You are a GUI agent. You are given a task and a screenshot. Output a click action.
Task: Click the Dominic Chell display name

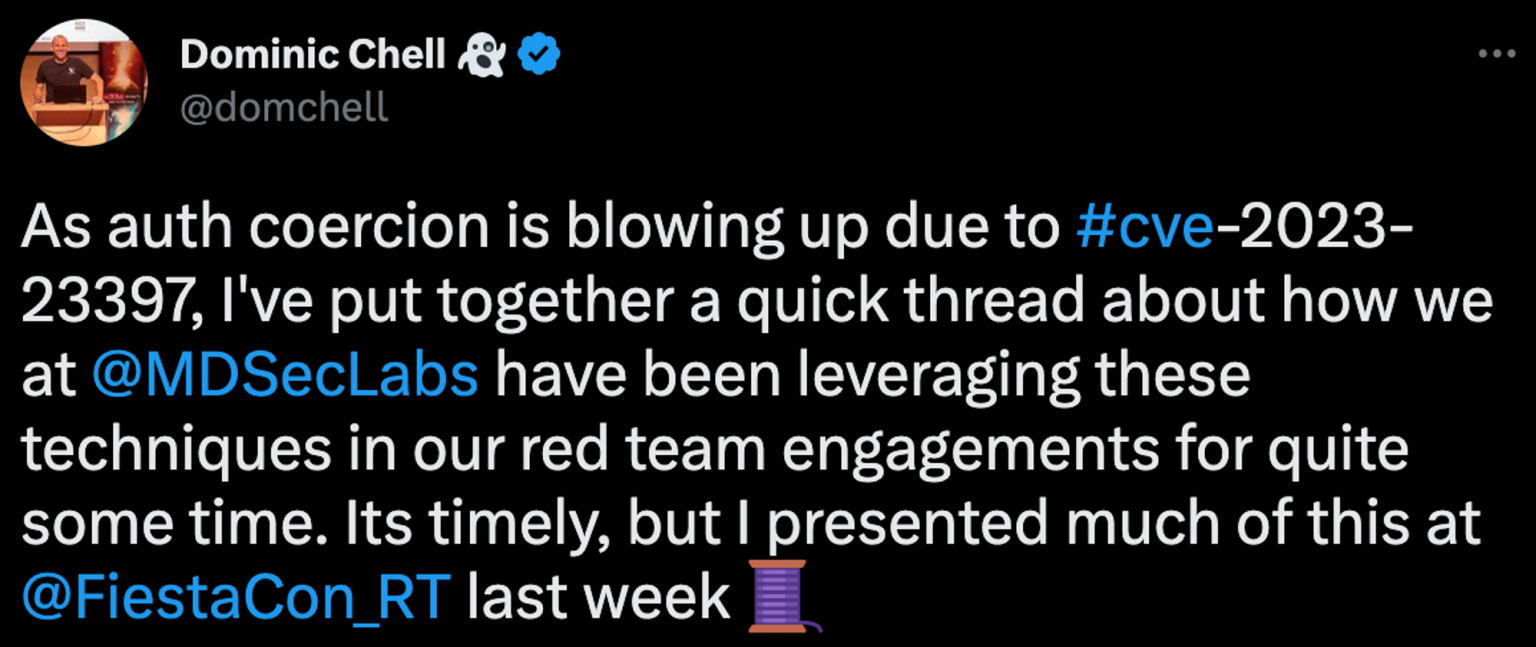pyautogui.click(x=312, y=56)
